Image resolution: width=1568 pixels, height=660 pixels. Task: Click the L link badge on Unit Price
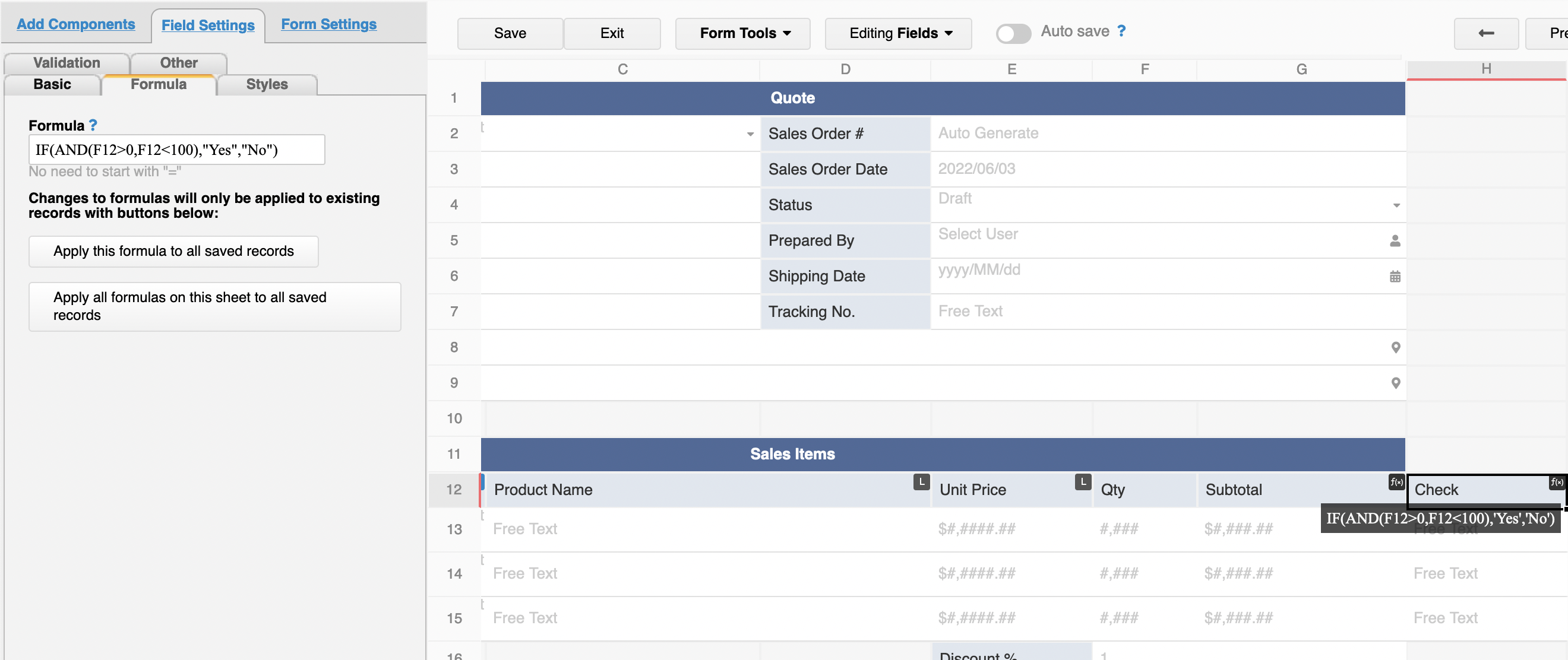[x=1082, y=482]
